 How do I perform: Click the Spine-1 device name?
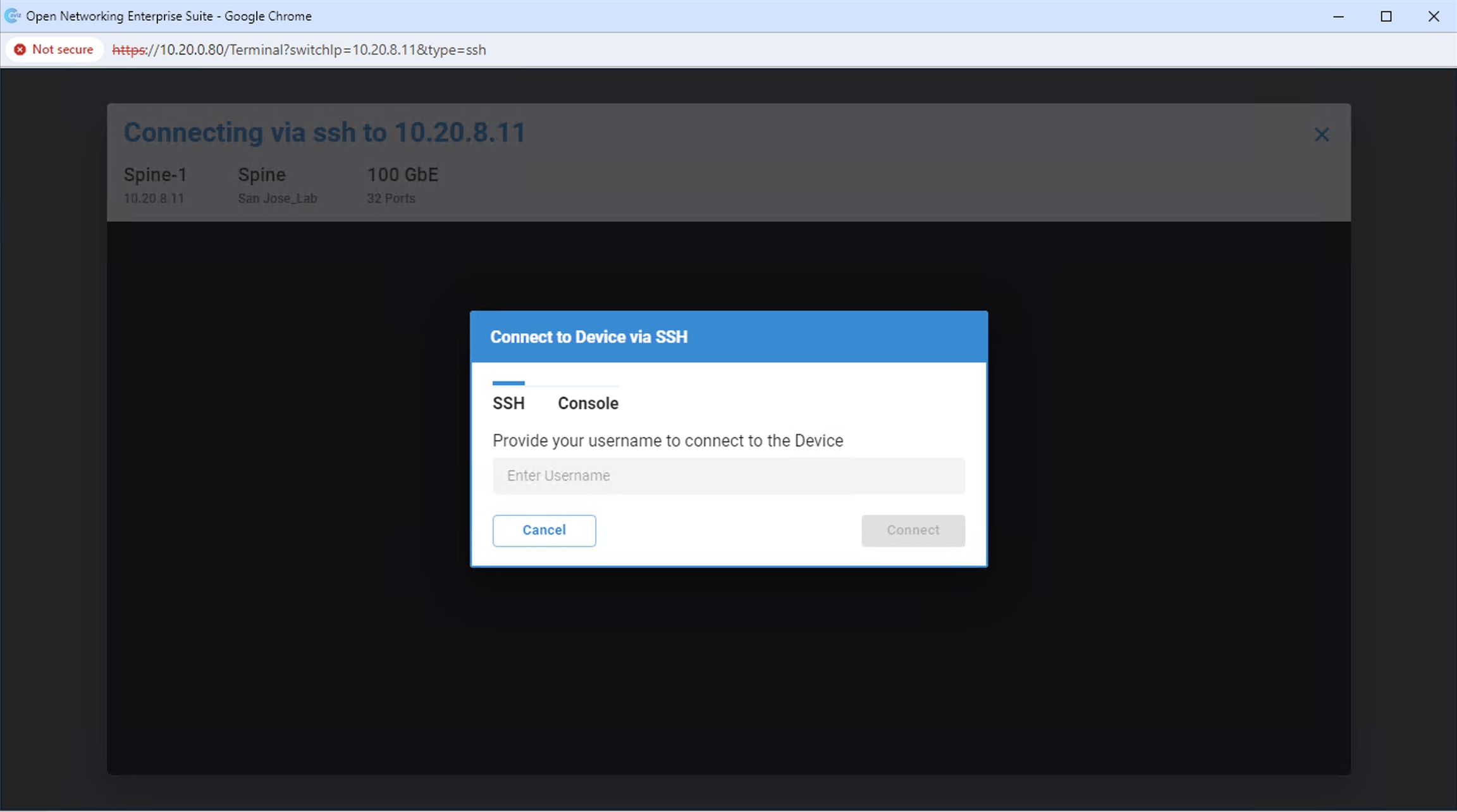tap(155, 175)
